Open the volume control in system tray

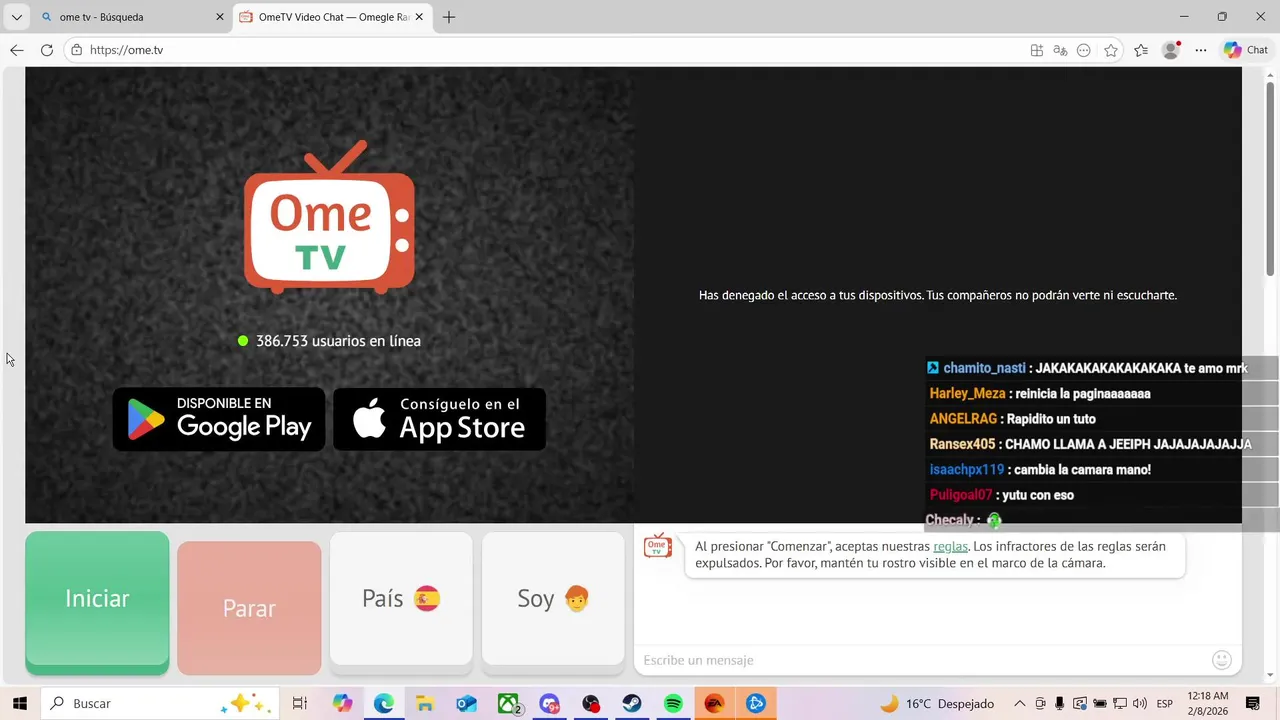(x=1140, y=703)
